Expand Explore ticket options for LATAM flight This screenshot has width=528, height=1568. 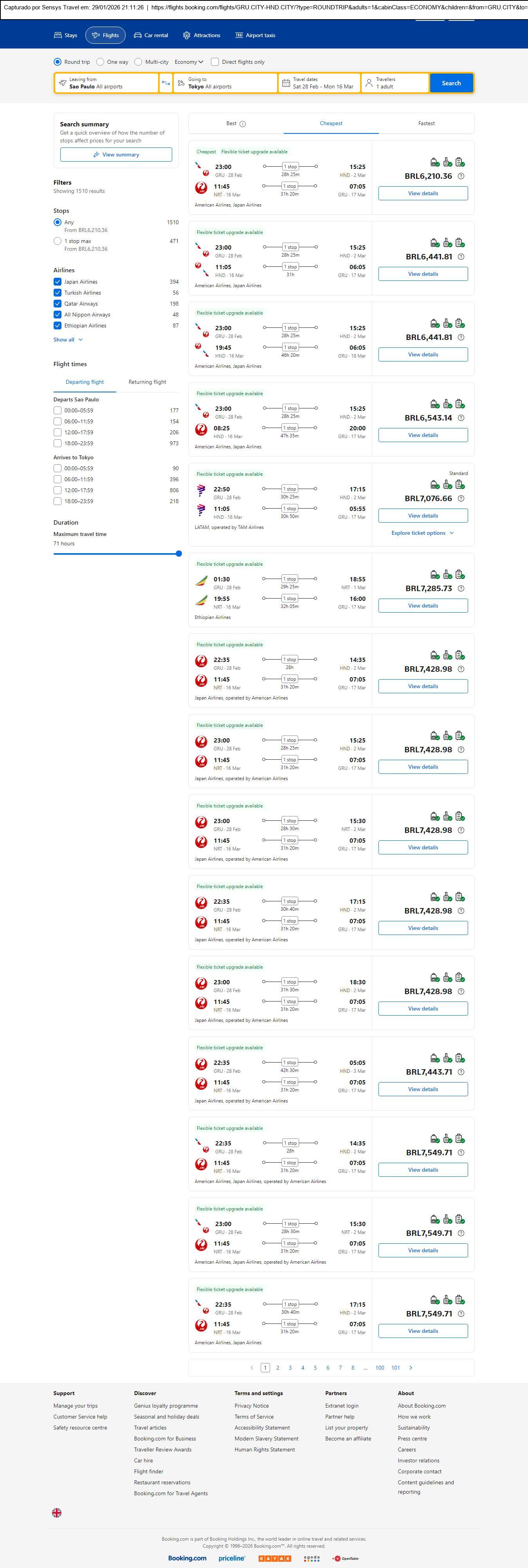423,533
